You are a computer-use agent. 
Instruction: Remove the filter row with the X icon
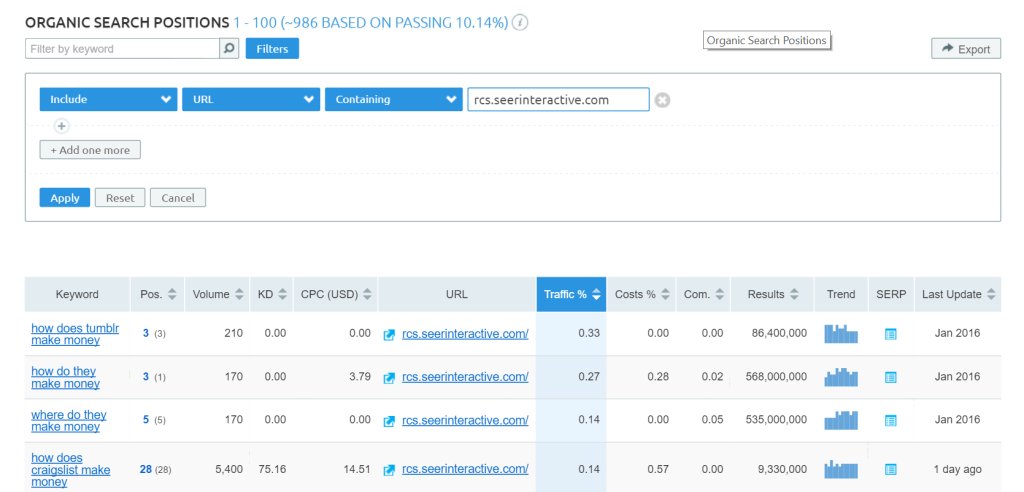tap(662, 100)
